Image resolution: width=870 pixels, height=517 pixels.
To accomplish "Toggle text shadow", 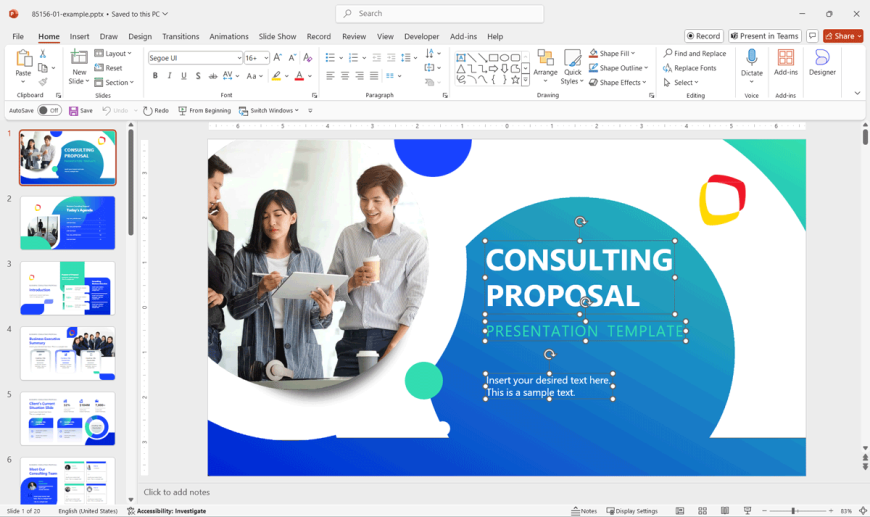I will click(198, 75).
